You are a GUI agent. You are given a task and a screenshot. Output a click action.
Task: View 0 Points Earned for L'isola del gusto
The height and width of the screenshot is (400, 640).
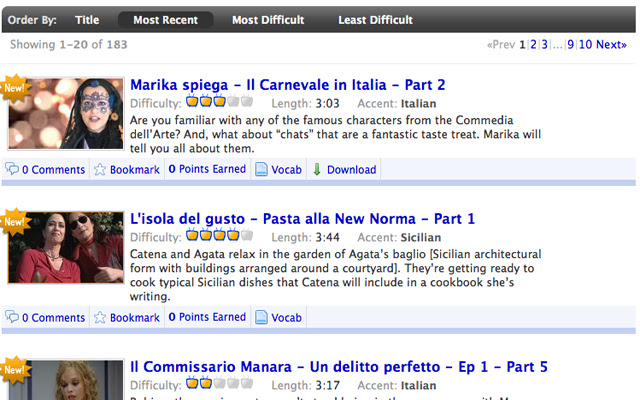207,317
